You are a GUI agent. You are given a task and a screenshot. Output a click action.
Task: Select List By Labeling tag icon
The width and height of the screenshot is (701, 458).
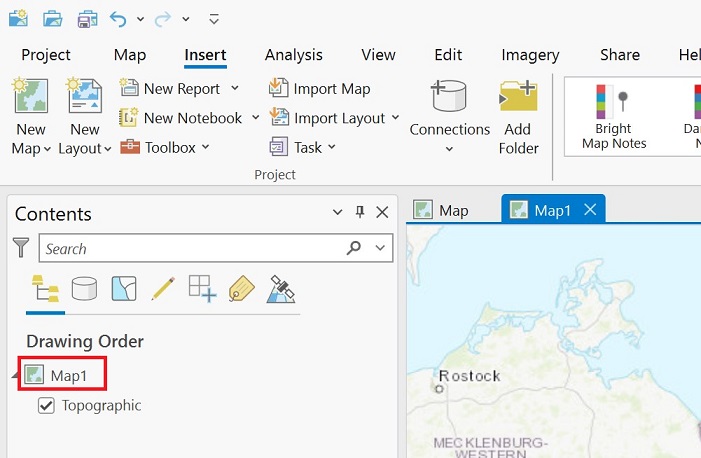click(x=242, y=289)
